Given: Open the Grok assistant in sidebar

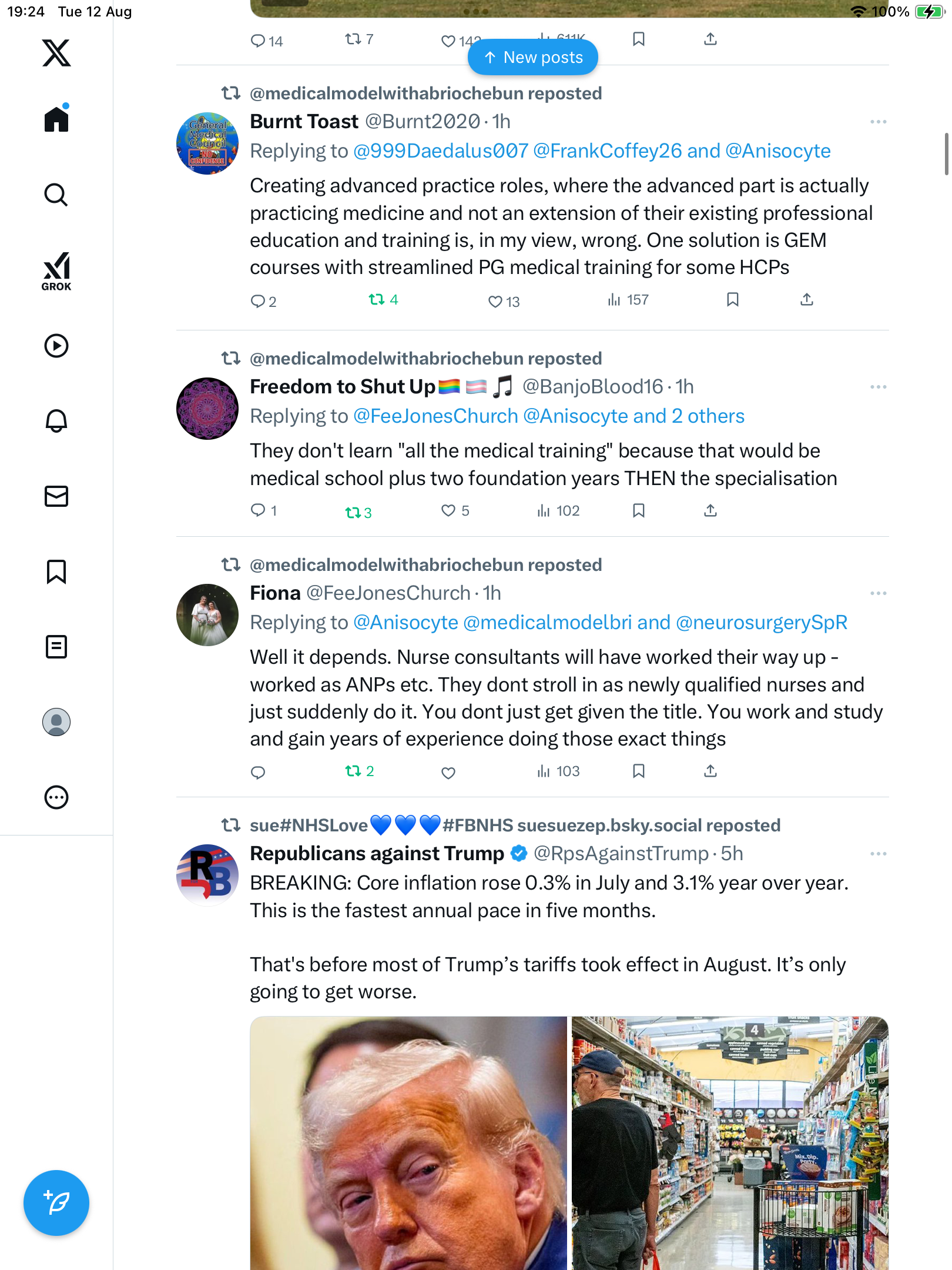Looking at the screenshot, I should 56,271.
